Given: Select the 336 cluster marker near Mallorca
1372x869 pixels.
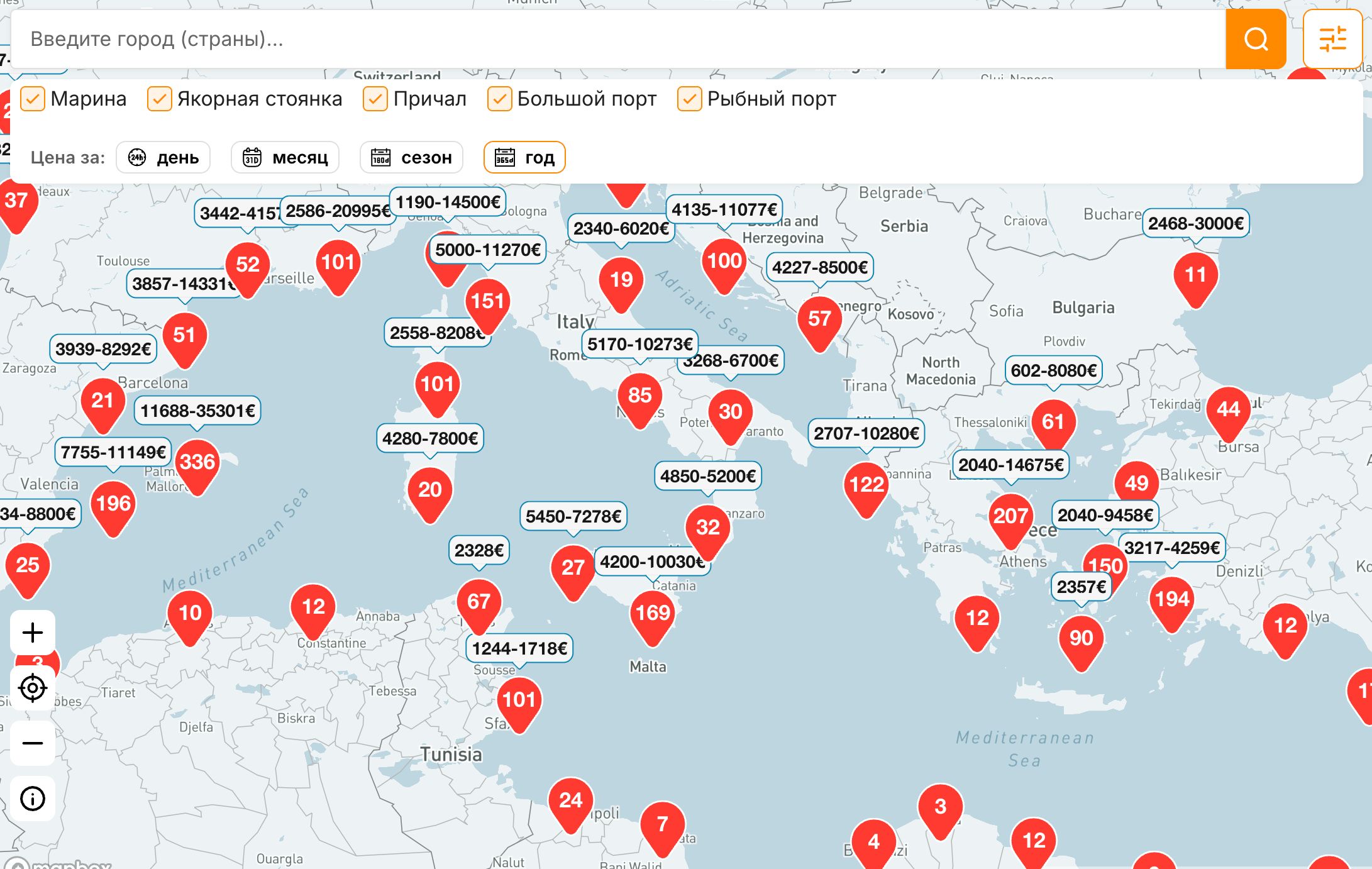Looking at the screenshot, I should pyautogui.click(x=197, y=466).
